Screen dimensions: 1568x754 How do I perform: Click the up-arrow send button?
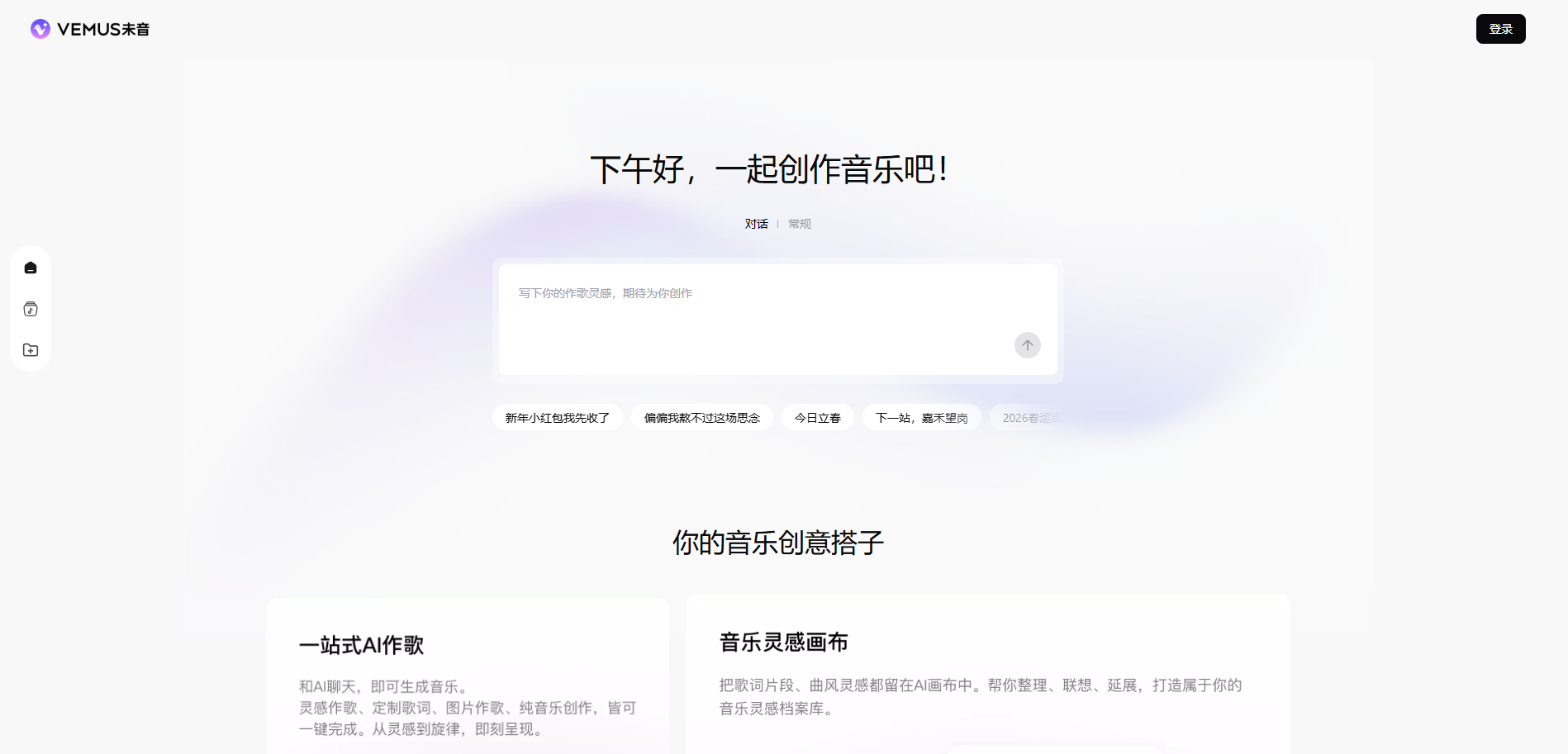(x=1027, y=345)
